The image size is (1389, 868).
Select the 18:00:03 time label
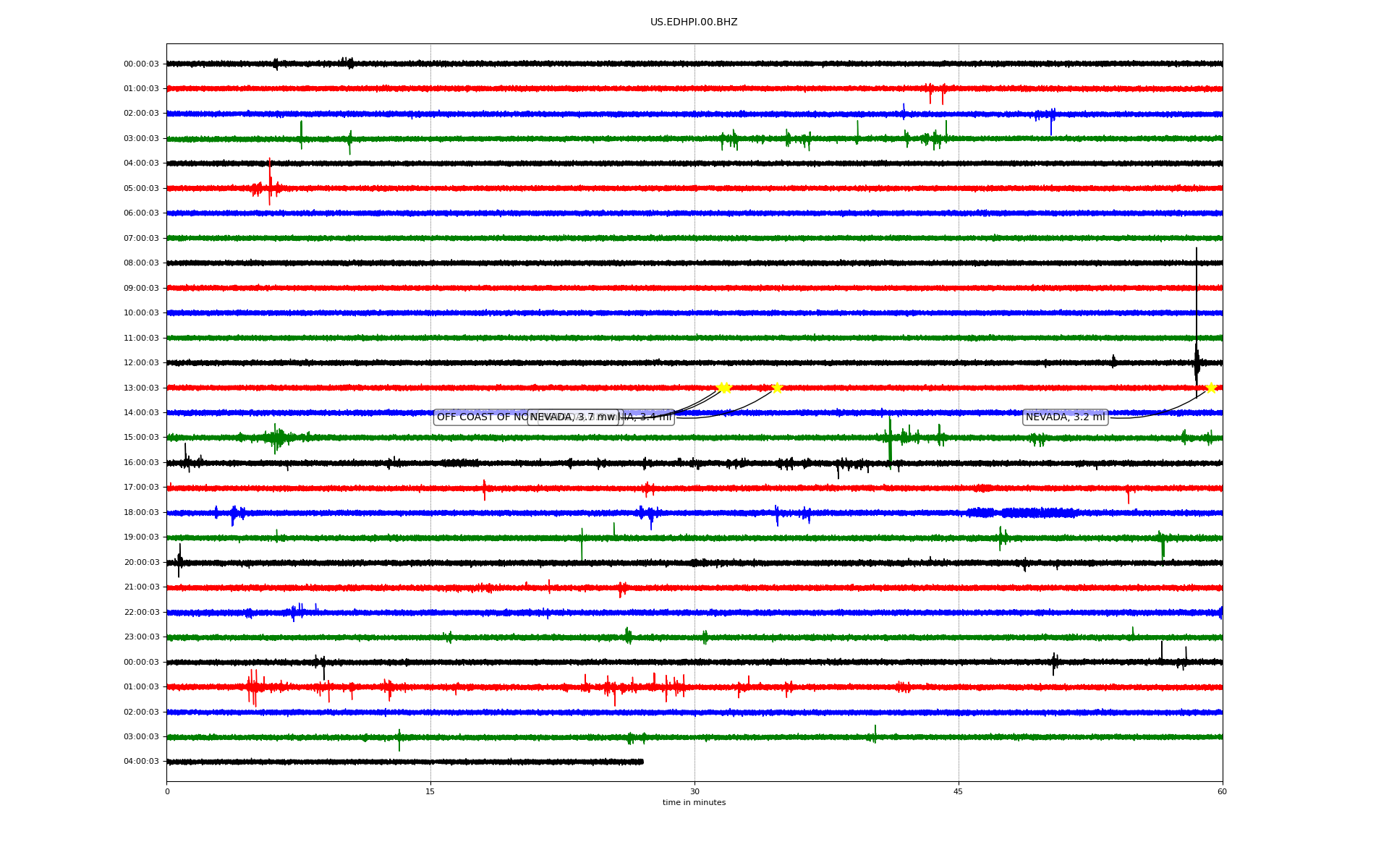click(141, 513)
